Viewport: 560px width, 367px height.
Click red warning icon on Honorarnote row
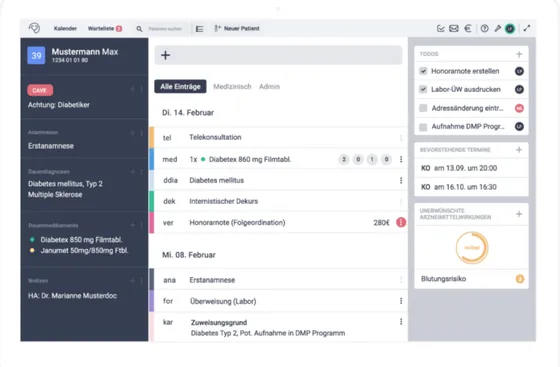(401, 222)
